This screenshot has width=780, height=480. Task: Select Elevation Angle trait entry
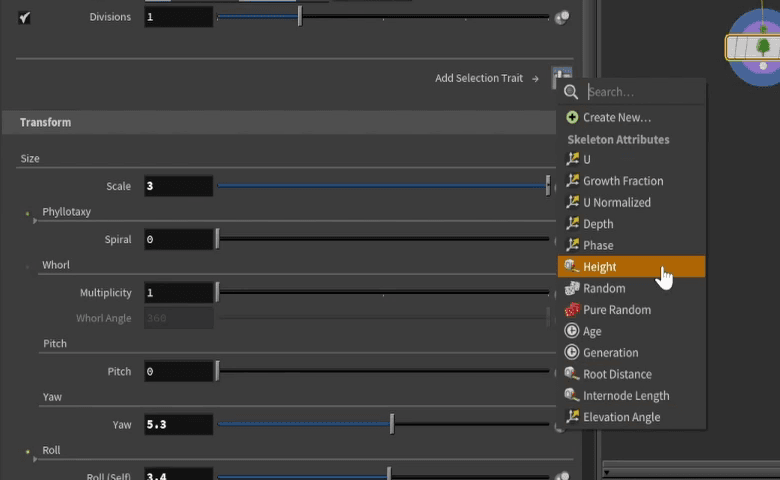click(x=631, y=417)
